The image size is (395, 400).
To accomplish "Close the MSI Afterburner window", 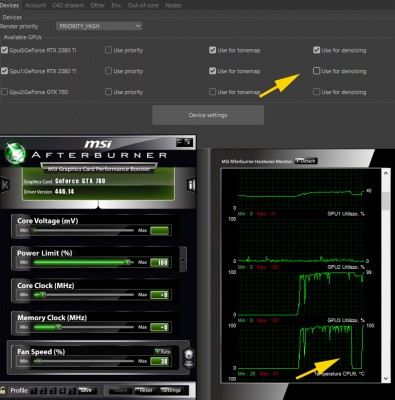I will pos(188,142).
